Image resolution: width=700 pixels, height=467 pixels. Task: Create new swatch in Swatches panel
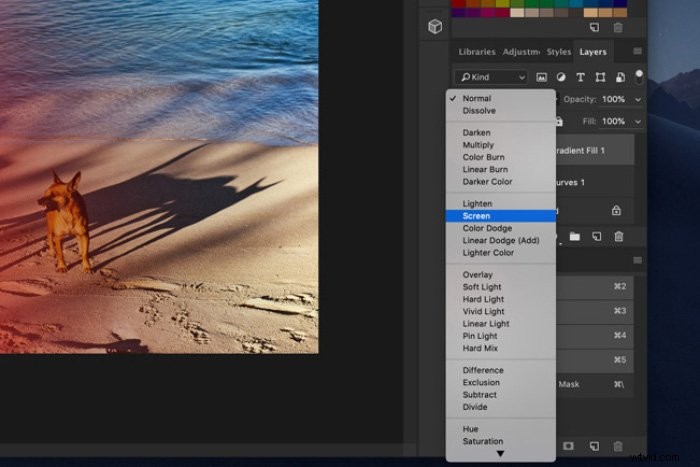click(594, 28)
